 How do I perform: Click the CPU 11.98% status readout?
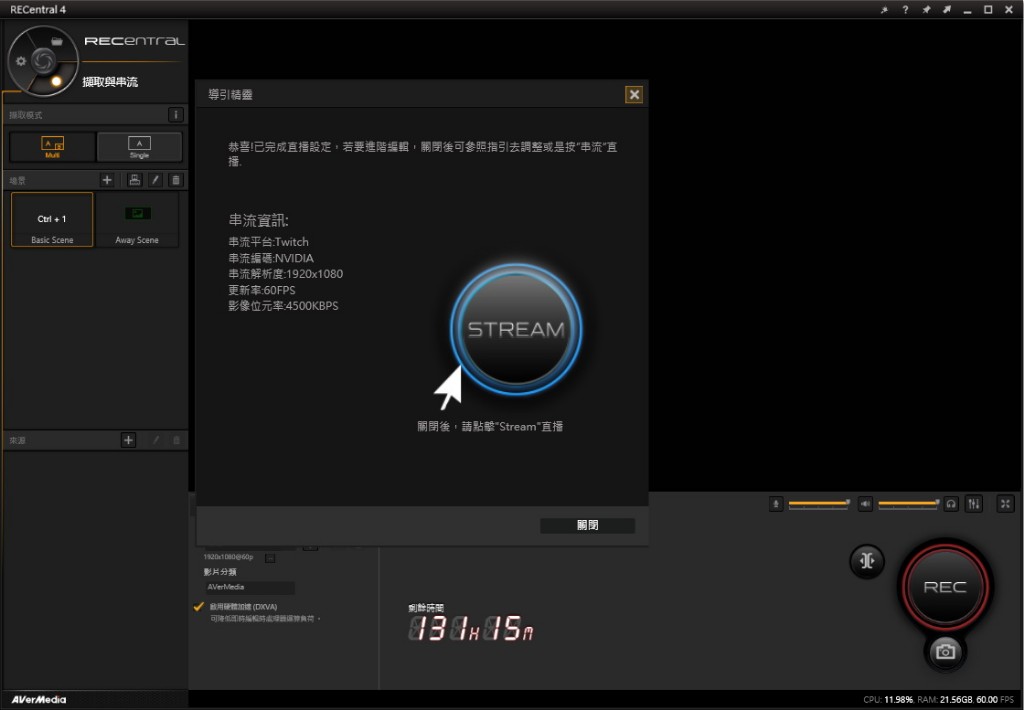coord(888,700)
